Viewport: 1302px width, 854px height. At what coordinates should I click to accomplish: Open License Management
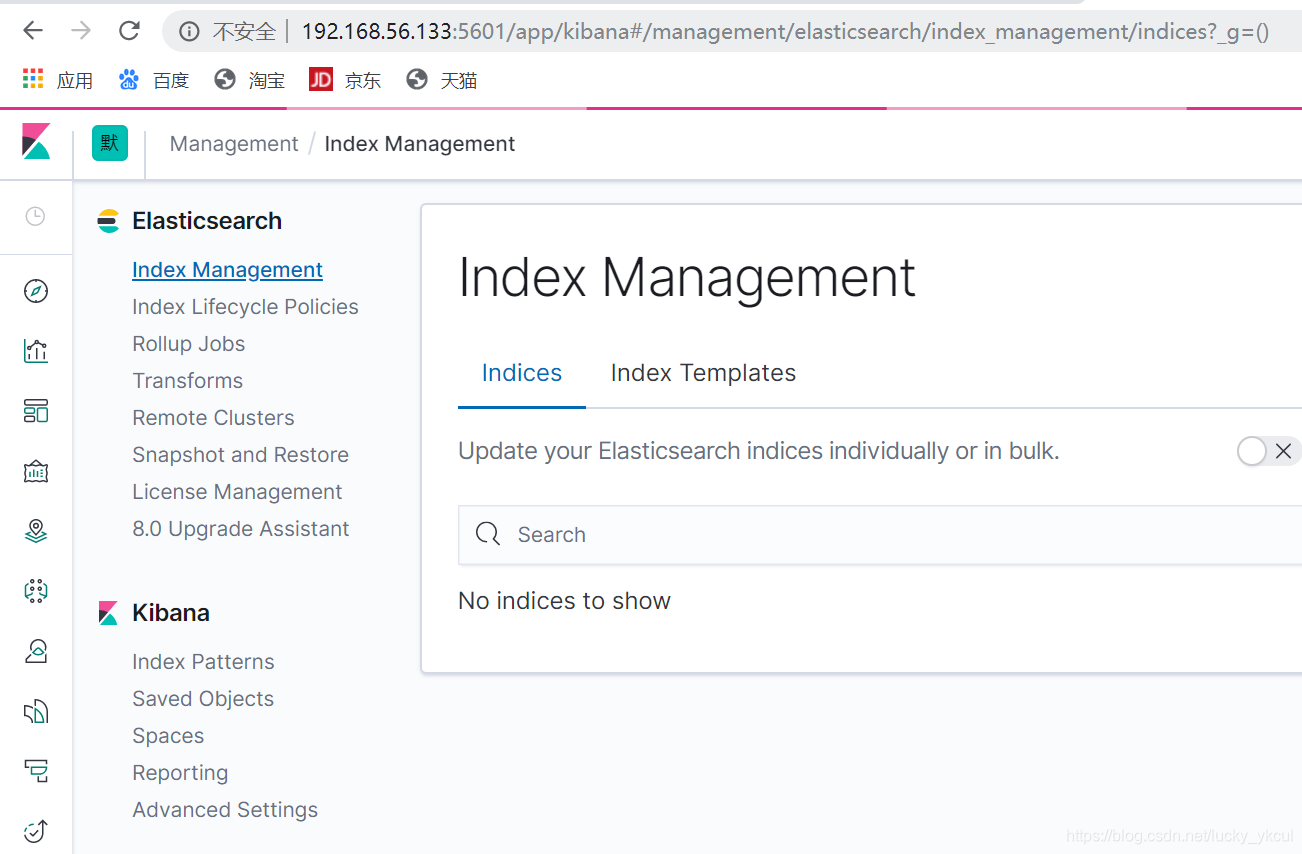tap(237, 492)
